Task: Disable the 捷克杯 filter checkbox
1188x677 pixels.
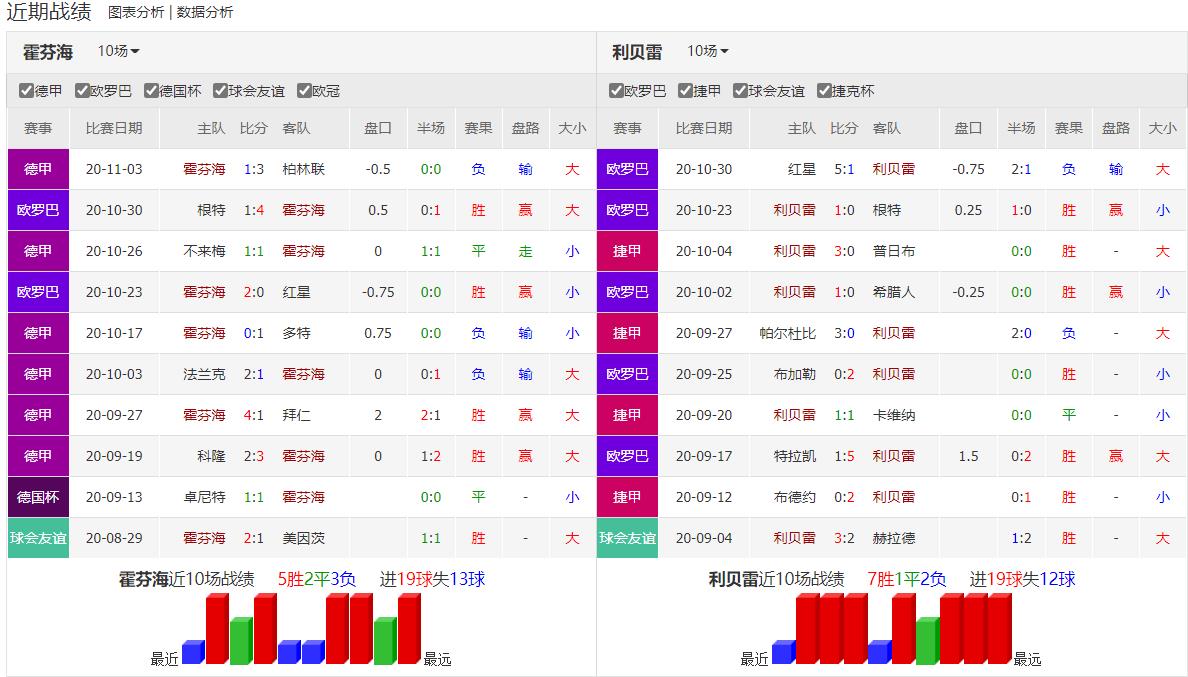Action: pos(825,91)
